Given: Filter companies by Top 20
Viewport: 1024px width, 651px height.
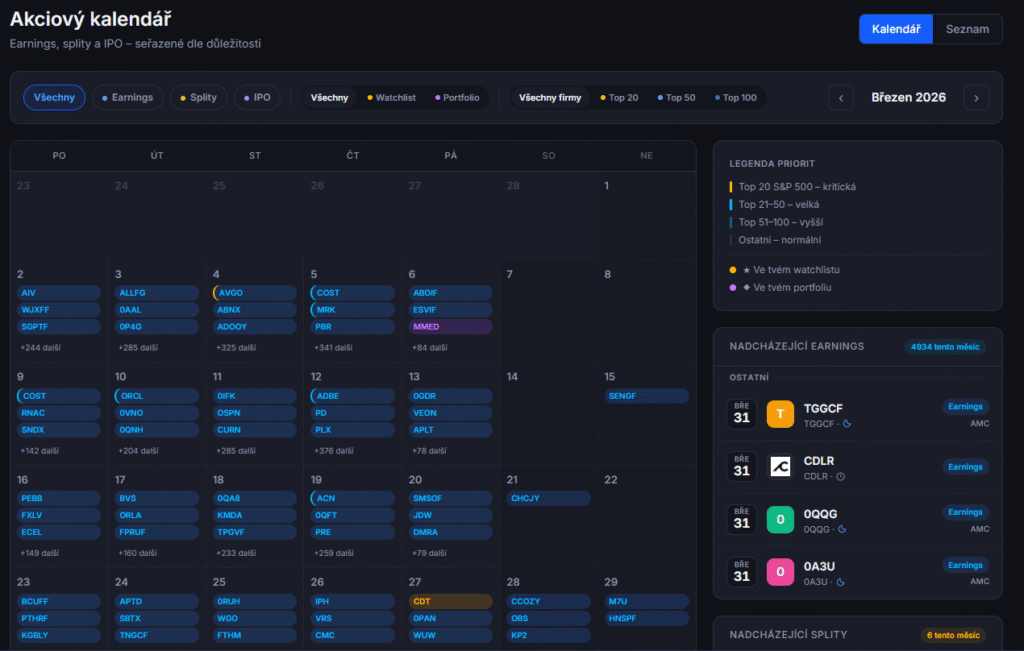Looking at the screenshot, I should 619,98.
